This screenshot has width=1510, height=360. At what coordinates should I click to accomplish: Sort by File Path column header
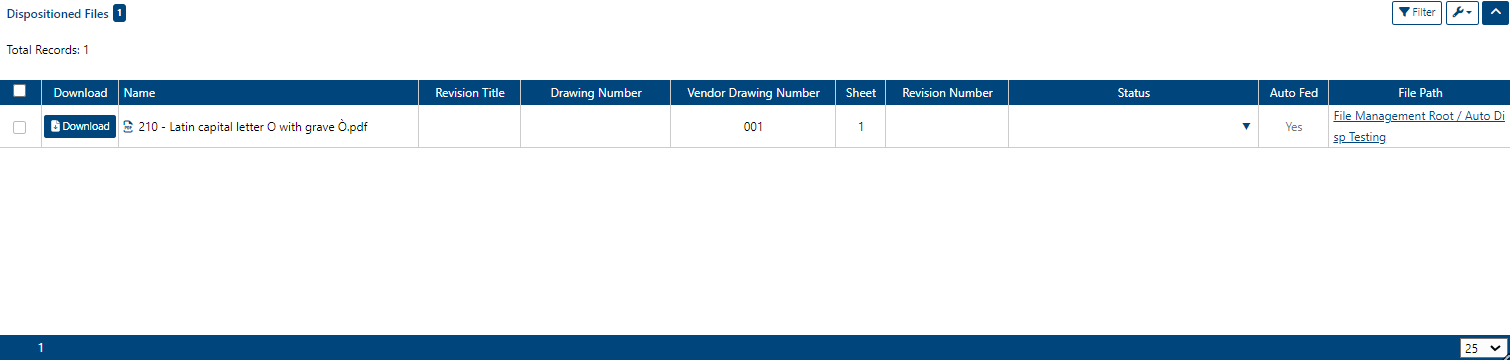tap(1420, 93)
